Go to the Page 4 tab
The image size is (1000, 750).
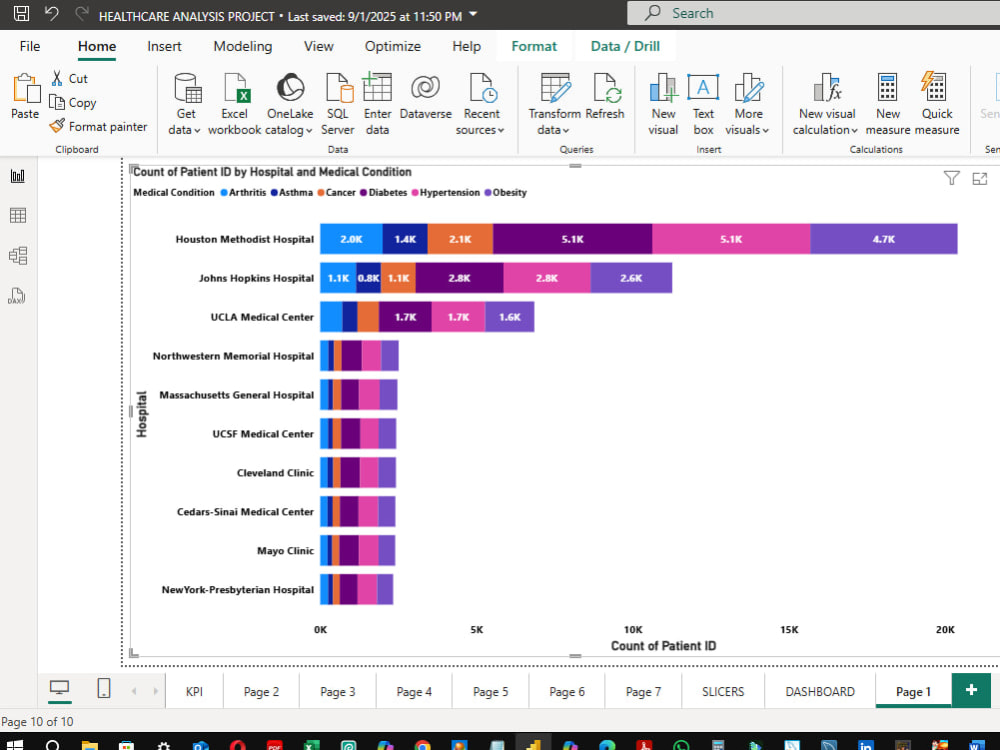[x=414, y=691]
